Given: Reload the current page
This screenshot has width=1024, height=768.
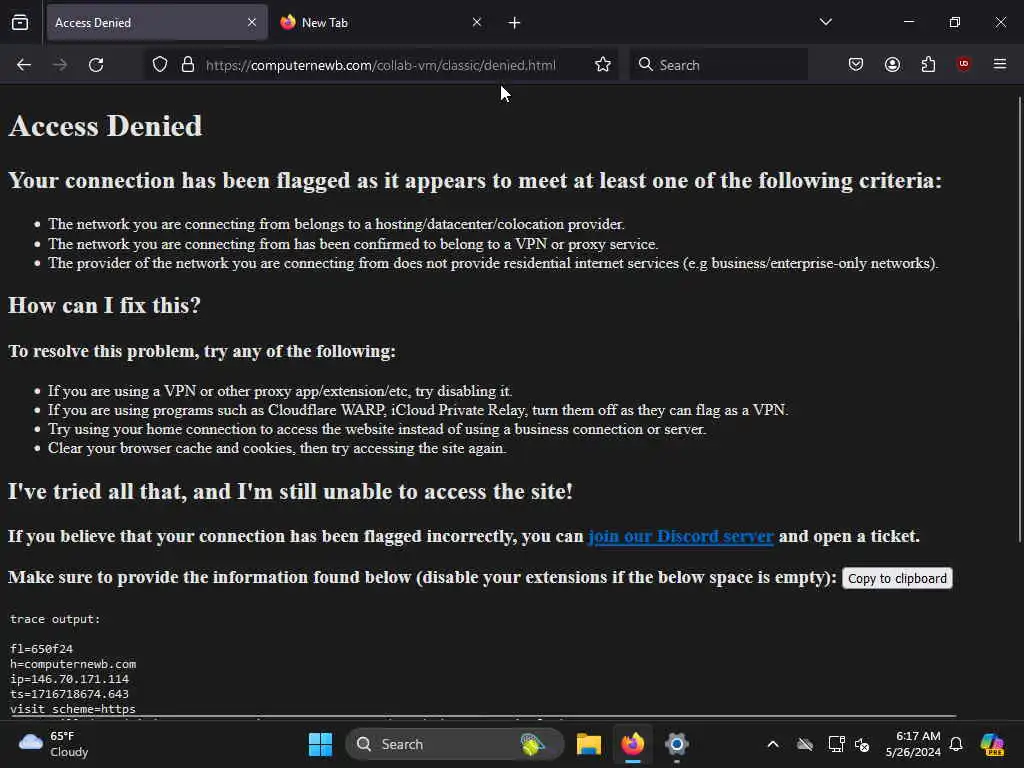Looking at the screenshot, I should [96, 65].
